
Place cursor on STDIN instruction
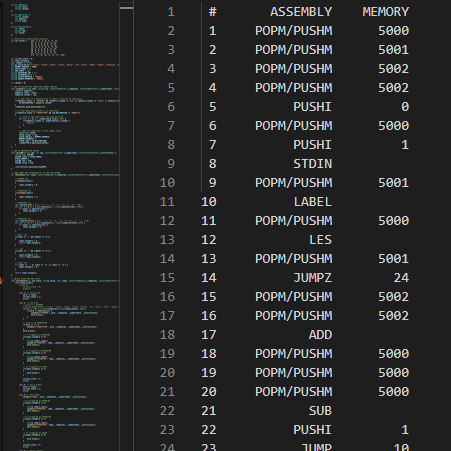tap(313, 164)
